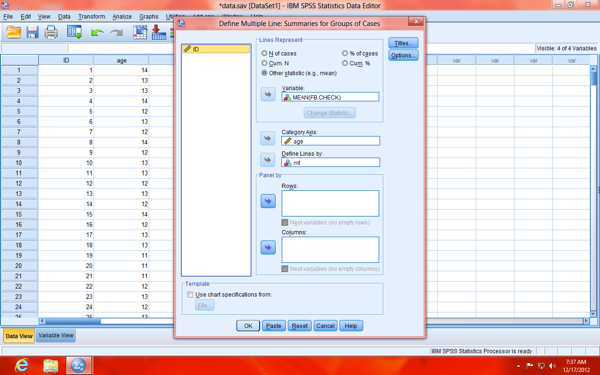Viewport: 600px width, 375px height.
Task: Select ID in the variable list
Action: click(216, 49)
